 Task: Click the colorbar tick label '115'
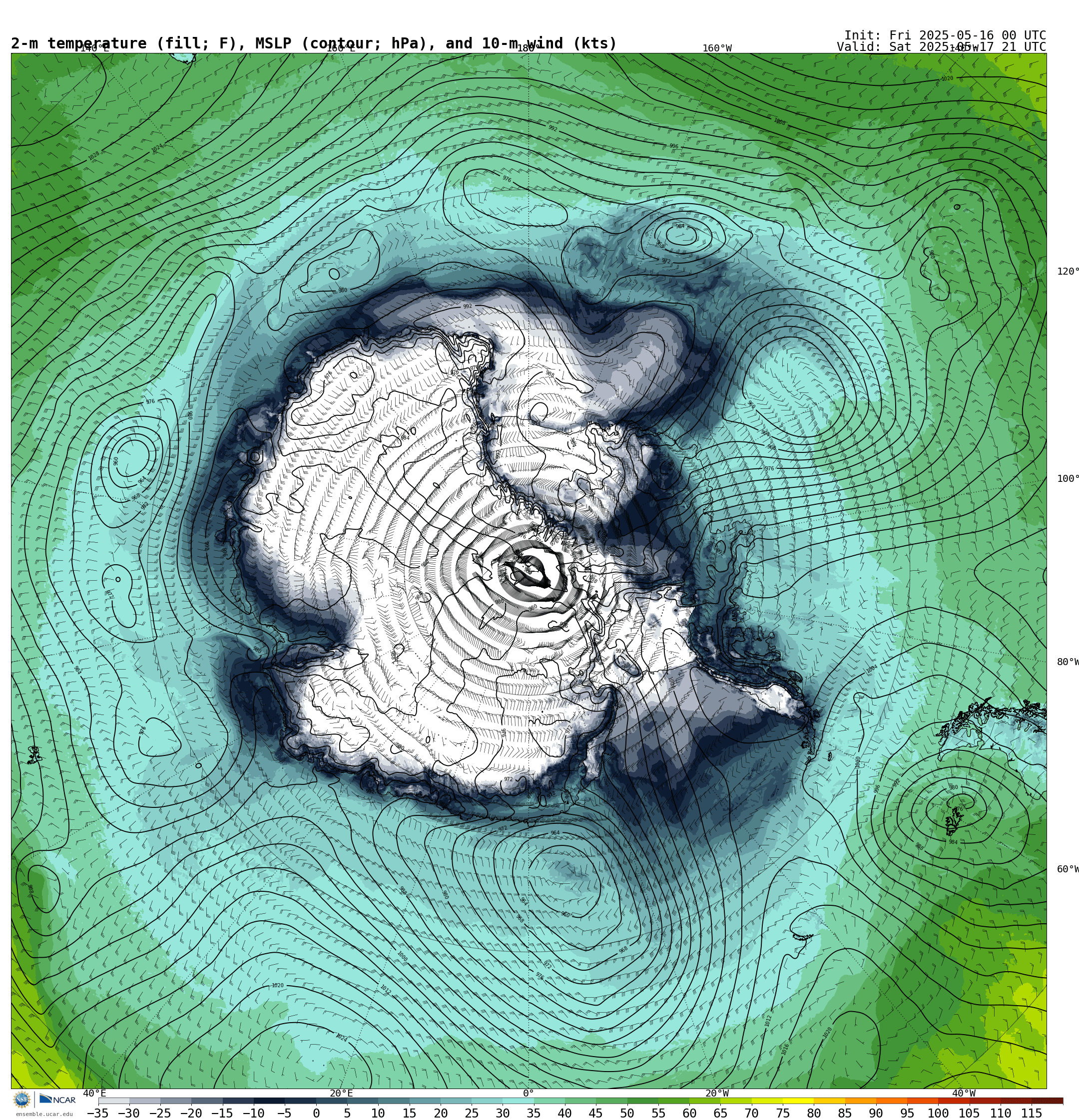tap(1032, 1113)
